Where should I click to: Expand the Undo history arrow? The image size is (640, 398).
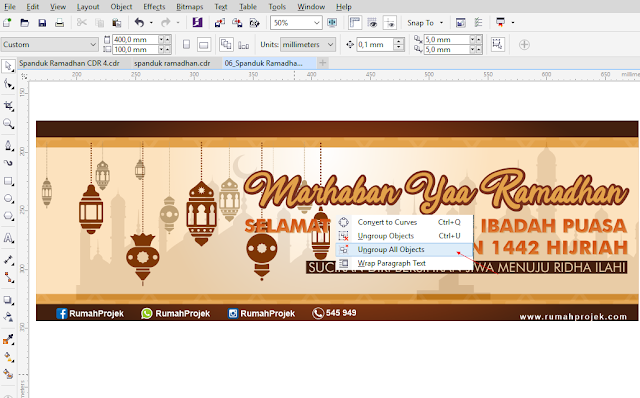(x=151, y=23)
